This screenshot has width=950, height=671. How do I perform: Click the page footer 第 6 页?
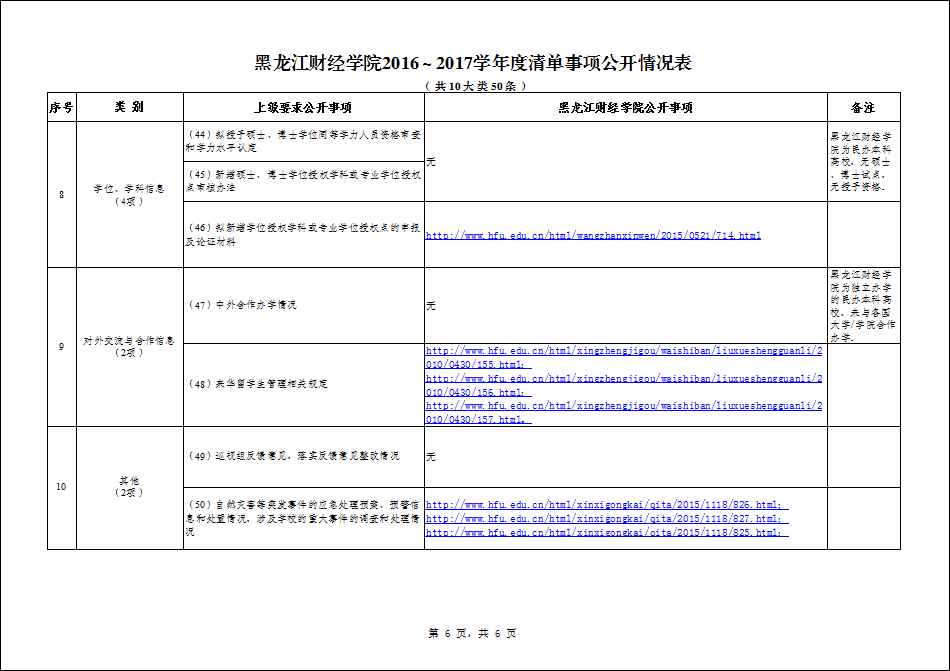click(473, 633)
